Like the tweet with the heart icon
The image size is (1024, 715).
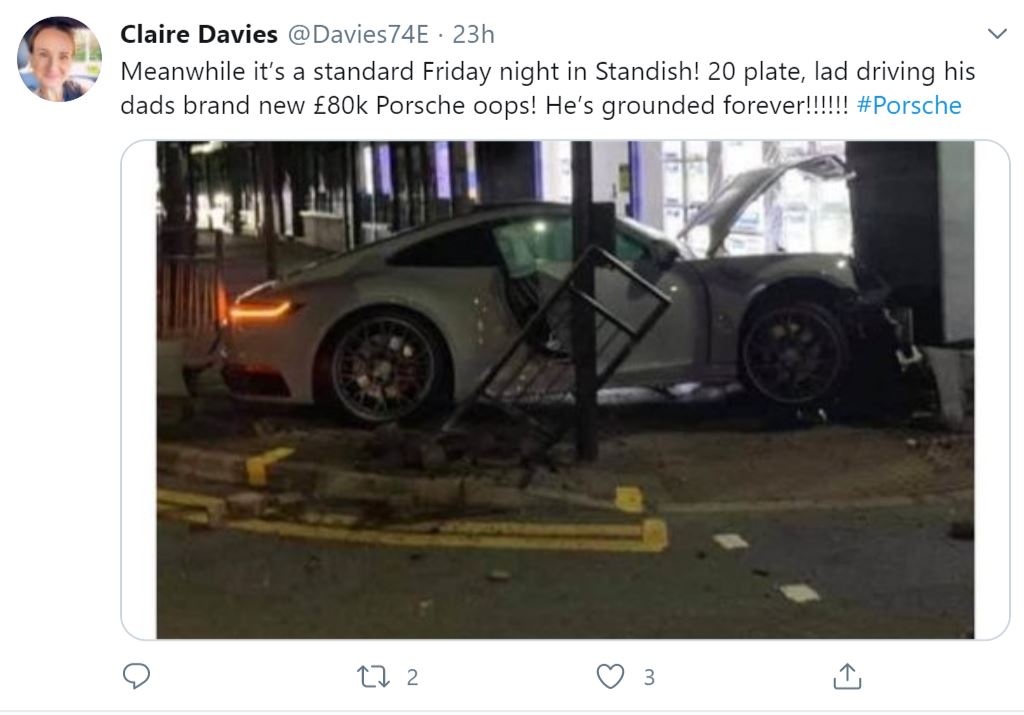coord(611,676)
